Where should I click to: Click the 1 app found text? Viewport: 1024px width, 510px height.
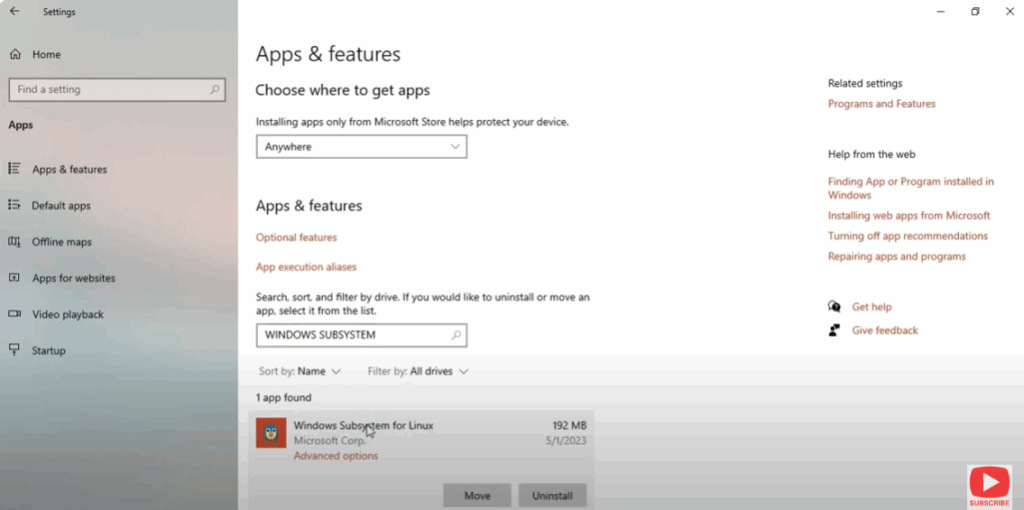(x=283, y=398)
